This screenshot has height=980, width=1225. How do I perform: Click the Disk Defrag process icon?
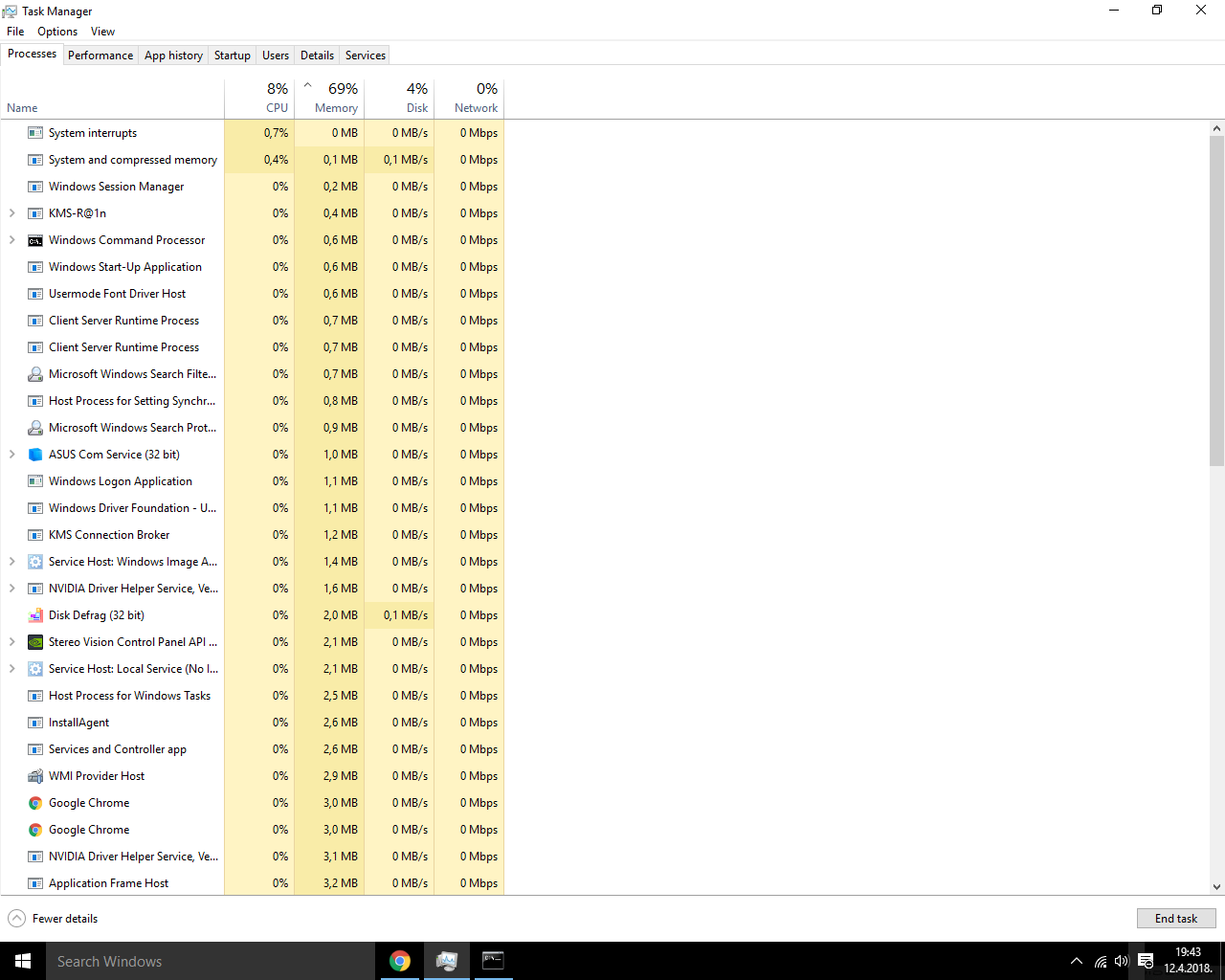point(35,615)
